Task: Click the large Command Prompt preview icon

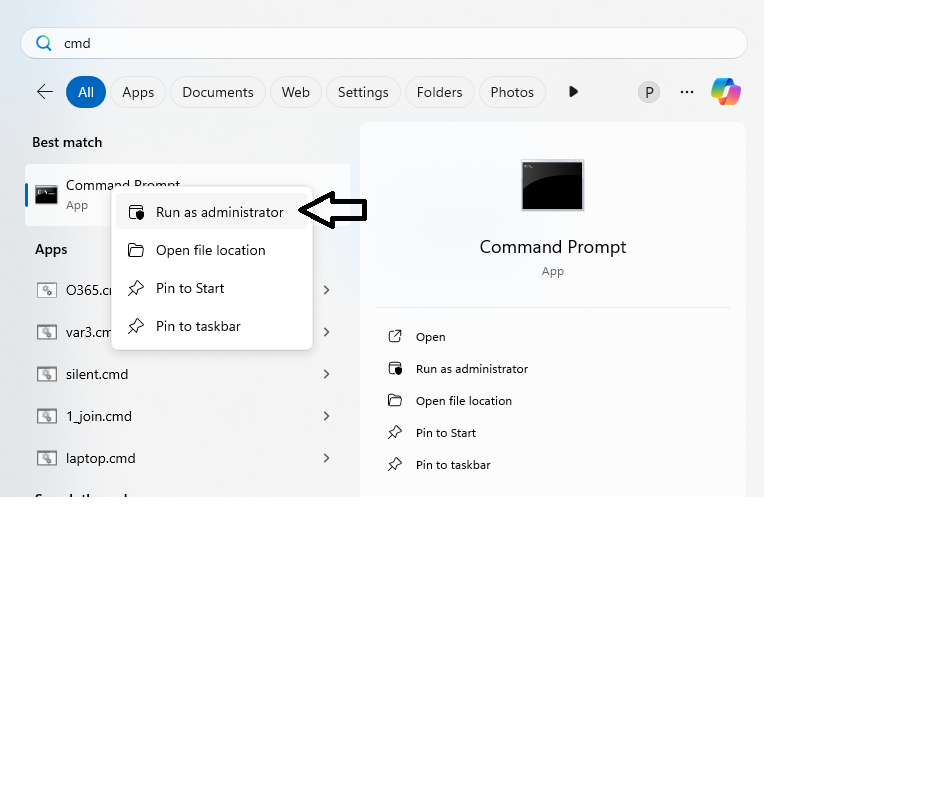Action: click(552, 185)
